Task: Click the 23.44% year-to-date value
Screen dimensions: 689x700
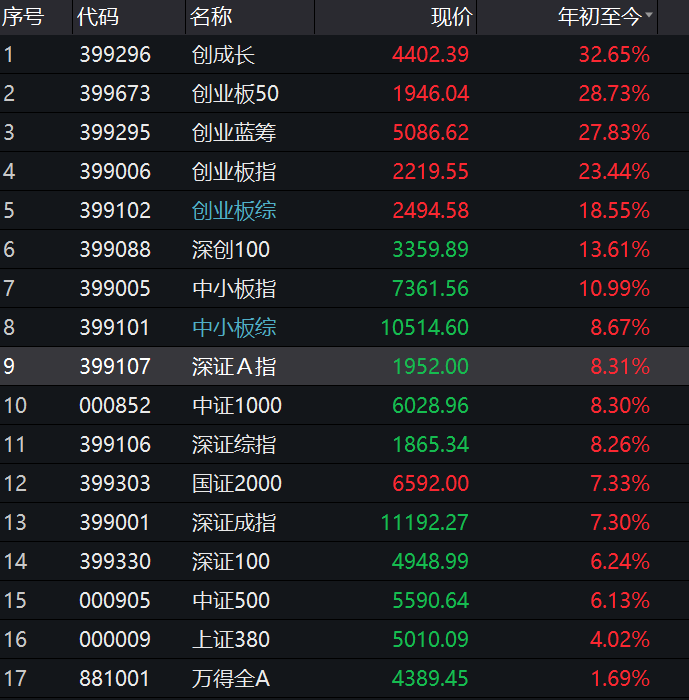Action: tap(614, 171)
